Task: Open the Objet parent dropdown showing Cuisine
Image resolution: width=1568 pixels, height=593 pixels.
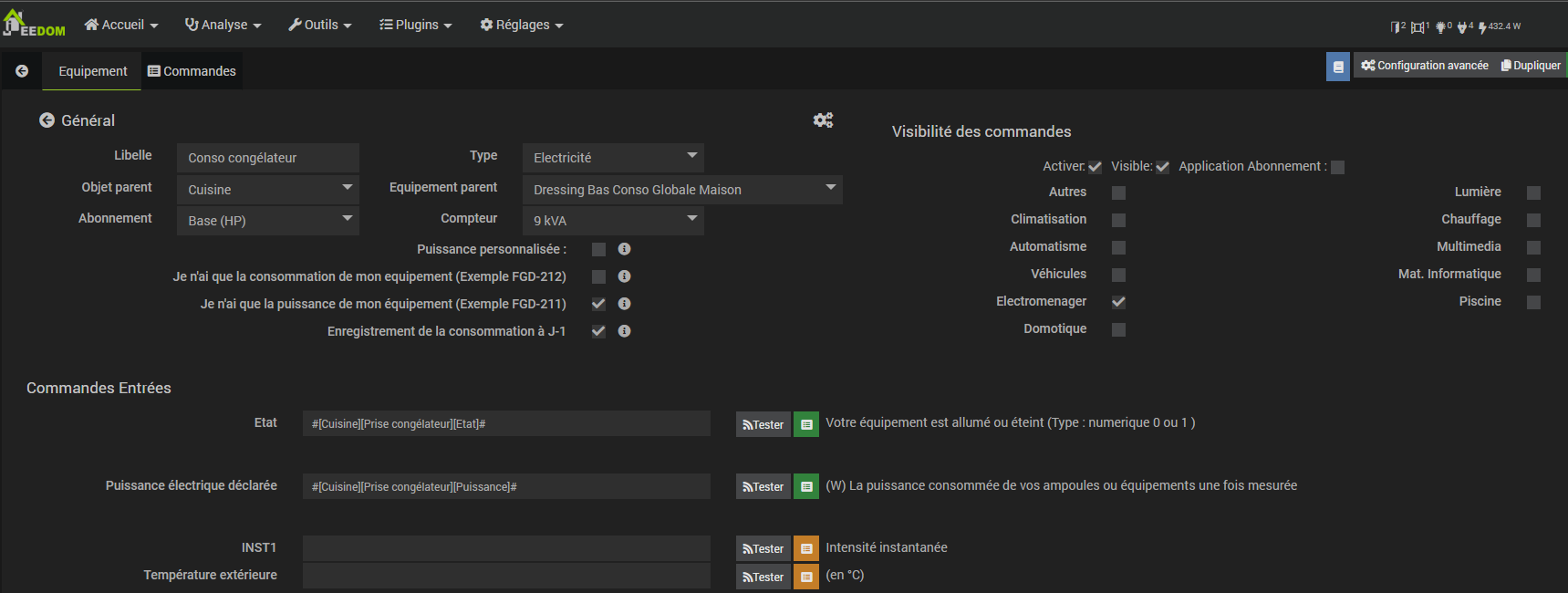Action: (x=267, y=189)
